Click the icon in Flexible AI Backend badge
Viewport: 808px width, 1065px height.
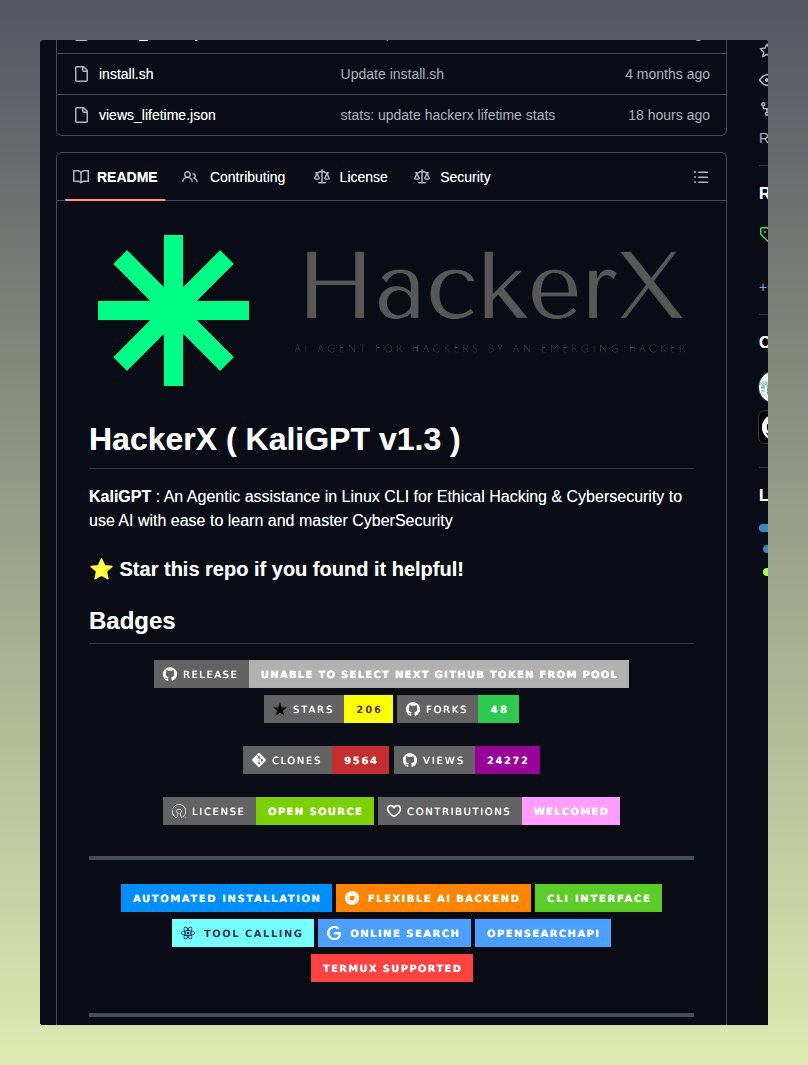[x=352, y=898]
